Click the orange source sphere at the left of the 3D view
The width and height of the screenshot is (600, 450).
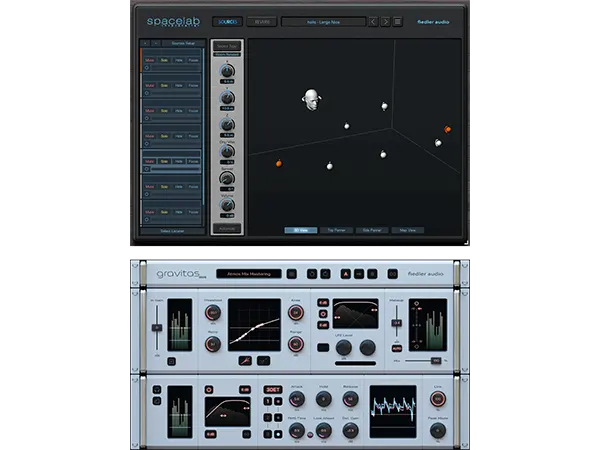pyautogui.click(x=279, y=163)
